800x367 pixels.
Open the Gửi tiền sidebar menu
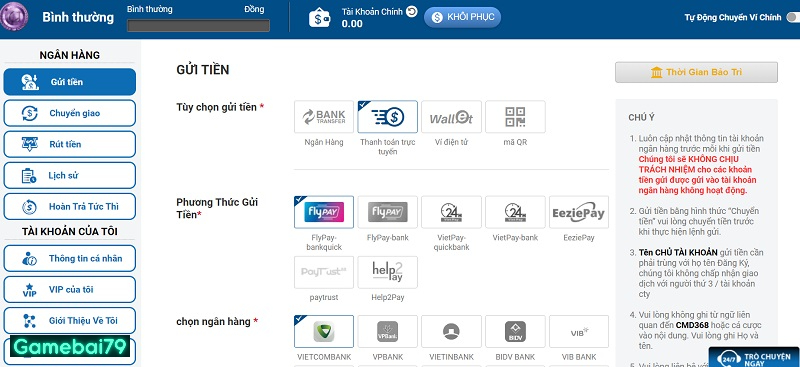[69, 82]
